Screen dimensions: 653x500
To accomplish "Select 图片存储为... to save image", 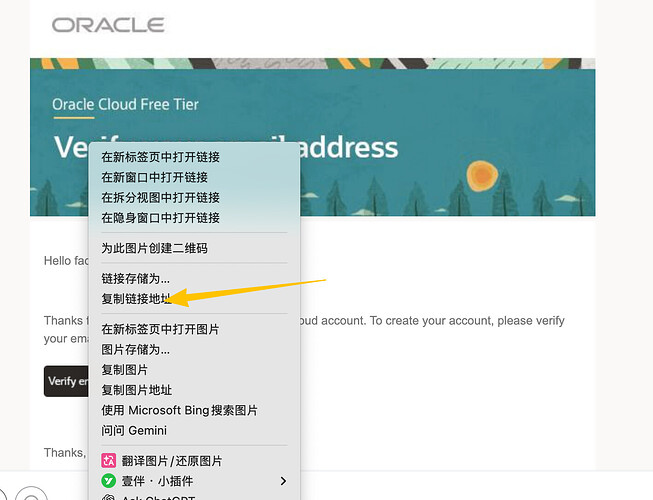I will coord(194,350).
